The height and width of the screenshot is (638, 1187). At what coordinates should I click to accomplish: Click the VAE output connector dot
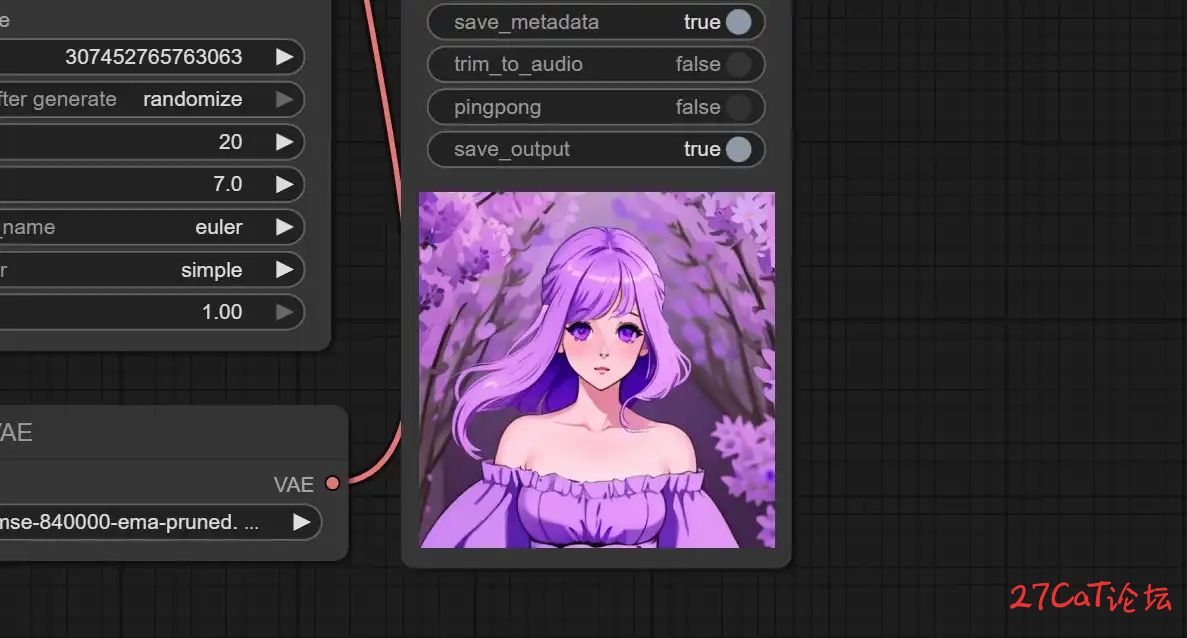pos(332,484)
